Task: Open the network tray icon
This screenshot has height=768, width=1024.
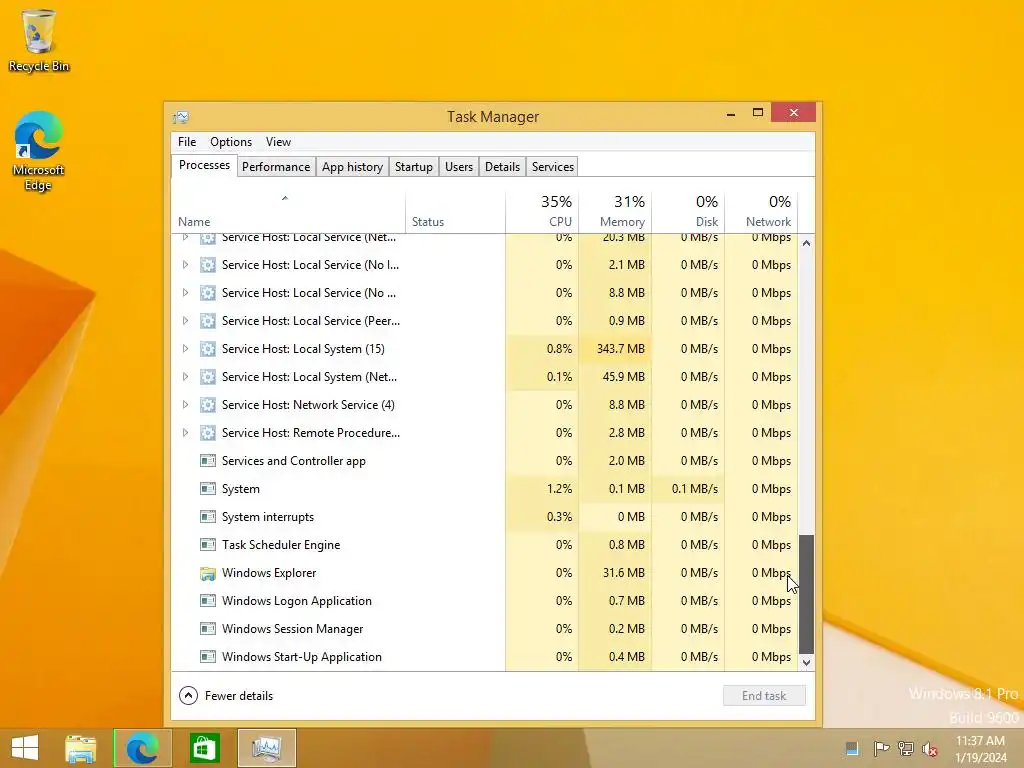Action: [906, 748]
